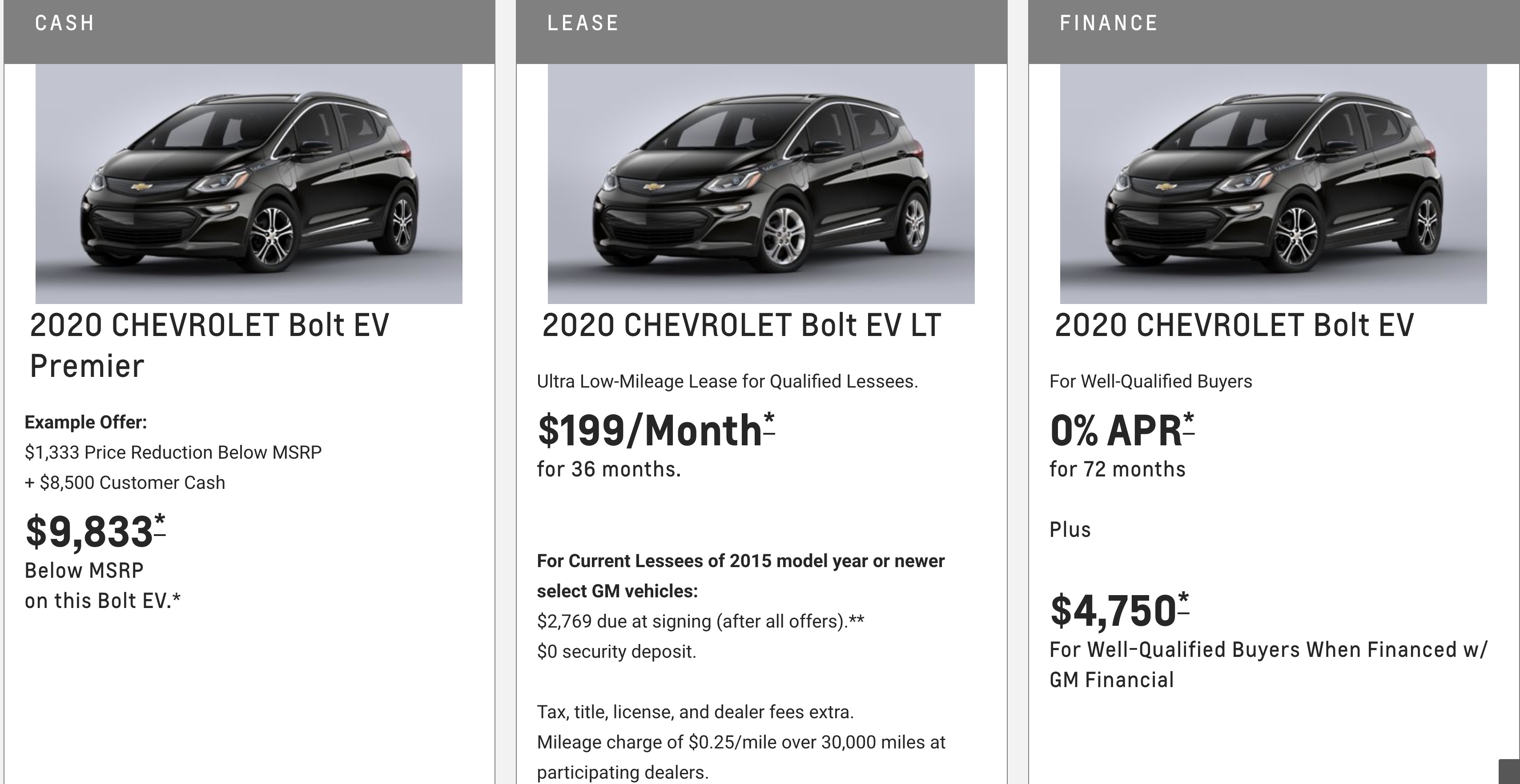Click the 2020 CHEVROLET Bolt EV LT heading
Viewport: 1520px width, 784px height.
click(x=741, y=325)
